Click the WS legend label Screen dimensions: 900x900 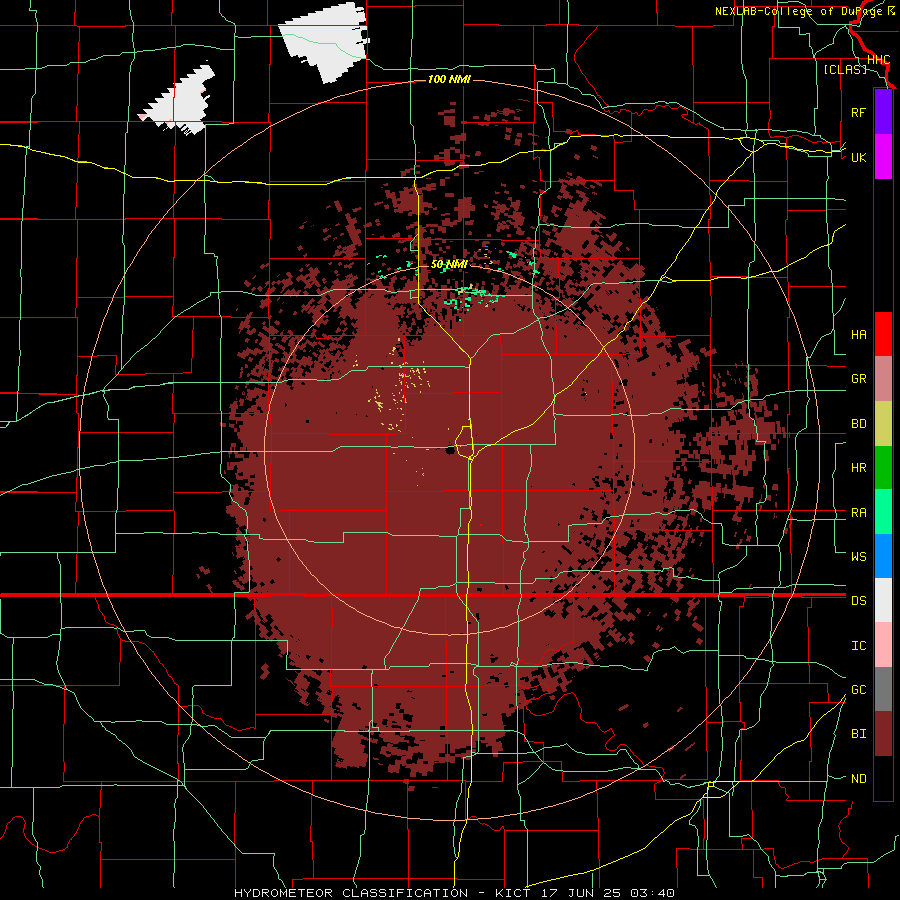pyautogui.click(x=858, y=556)
